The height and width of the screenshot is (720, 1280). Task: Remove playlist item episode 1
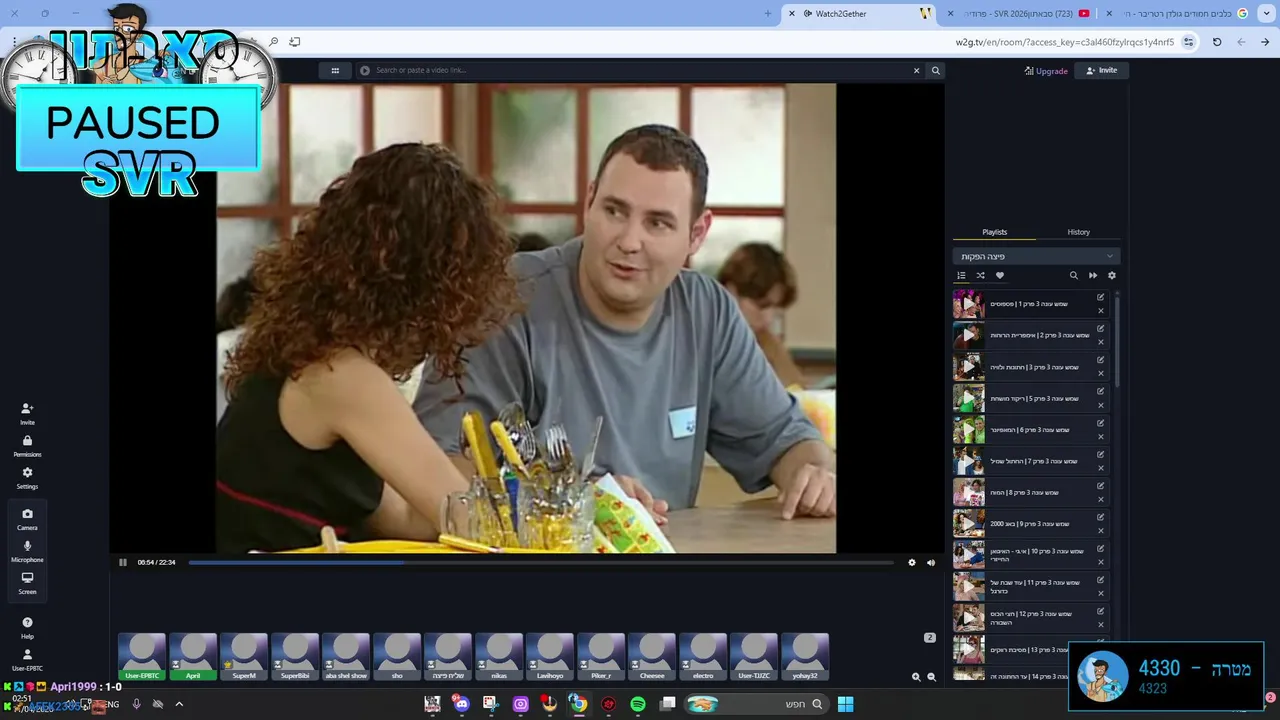1101,311
